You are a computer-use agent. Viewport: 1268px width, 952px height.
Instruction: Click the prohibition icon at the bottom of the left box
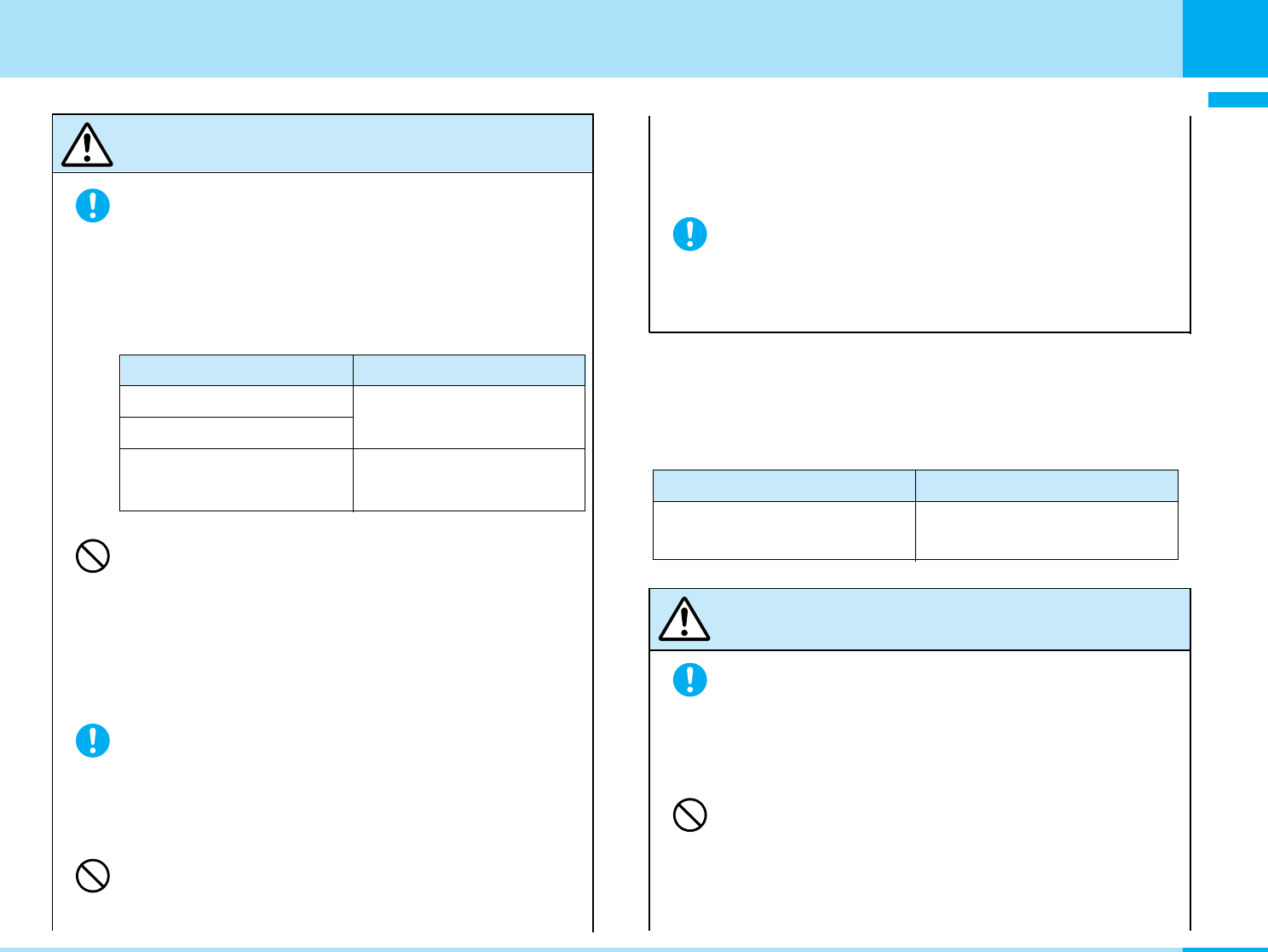pos(93,875)
